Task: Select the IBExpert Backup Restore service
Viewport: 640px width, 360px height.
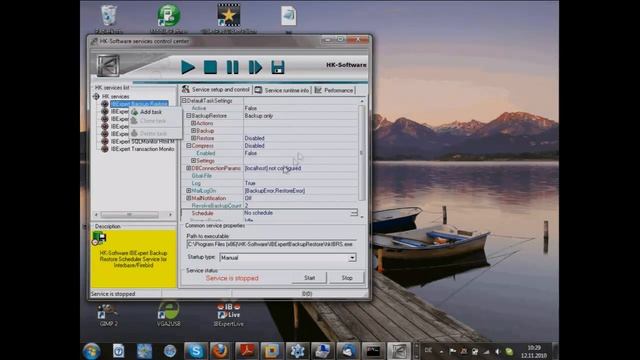Action: click(139, 104)
